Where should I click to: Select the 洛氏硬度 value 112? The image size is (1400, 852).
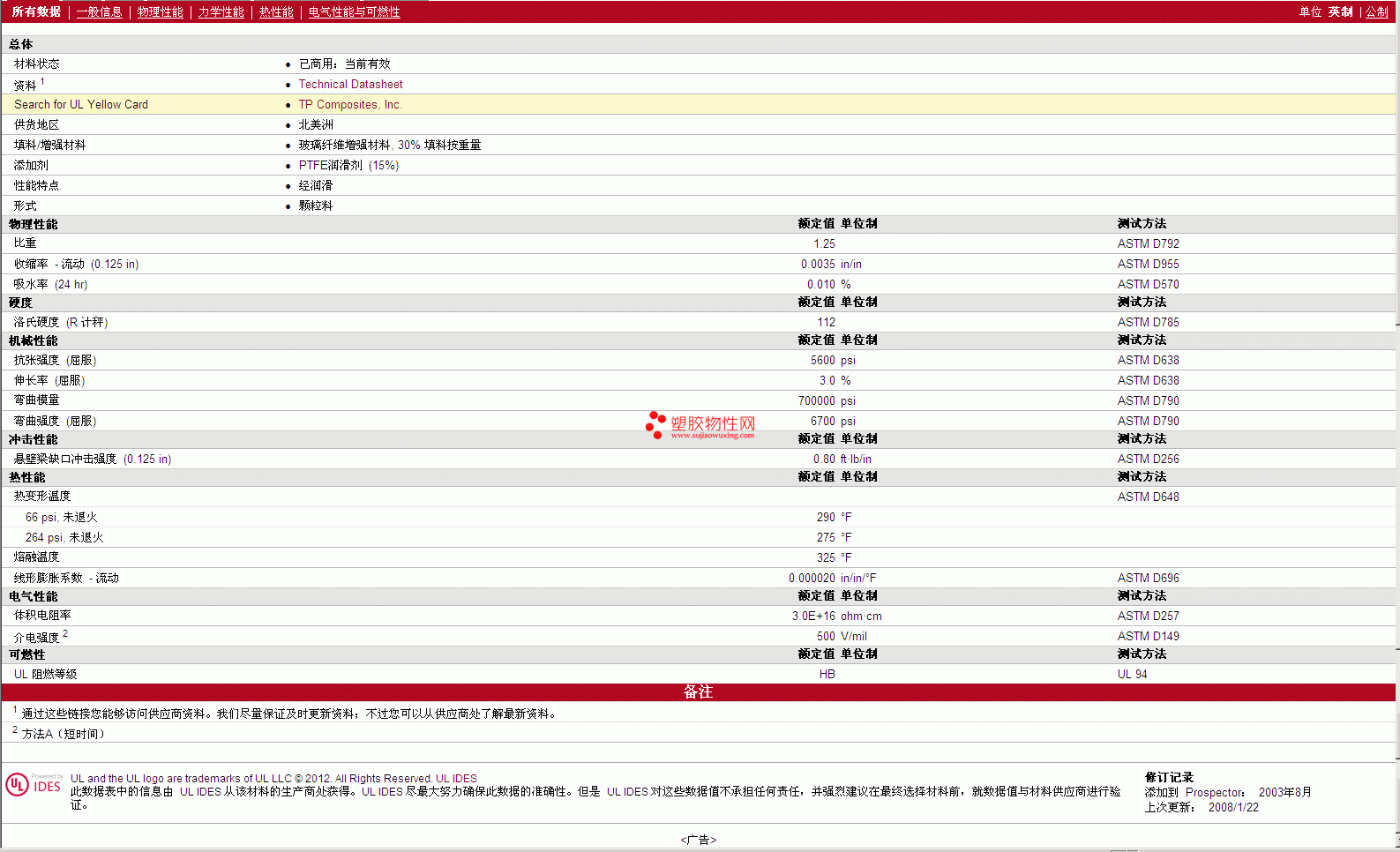pyautogui.click(x=826, y=322)
